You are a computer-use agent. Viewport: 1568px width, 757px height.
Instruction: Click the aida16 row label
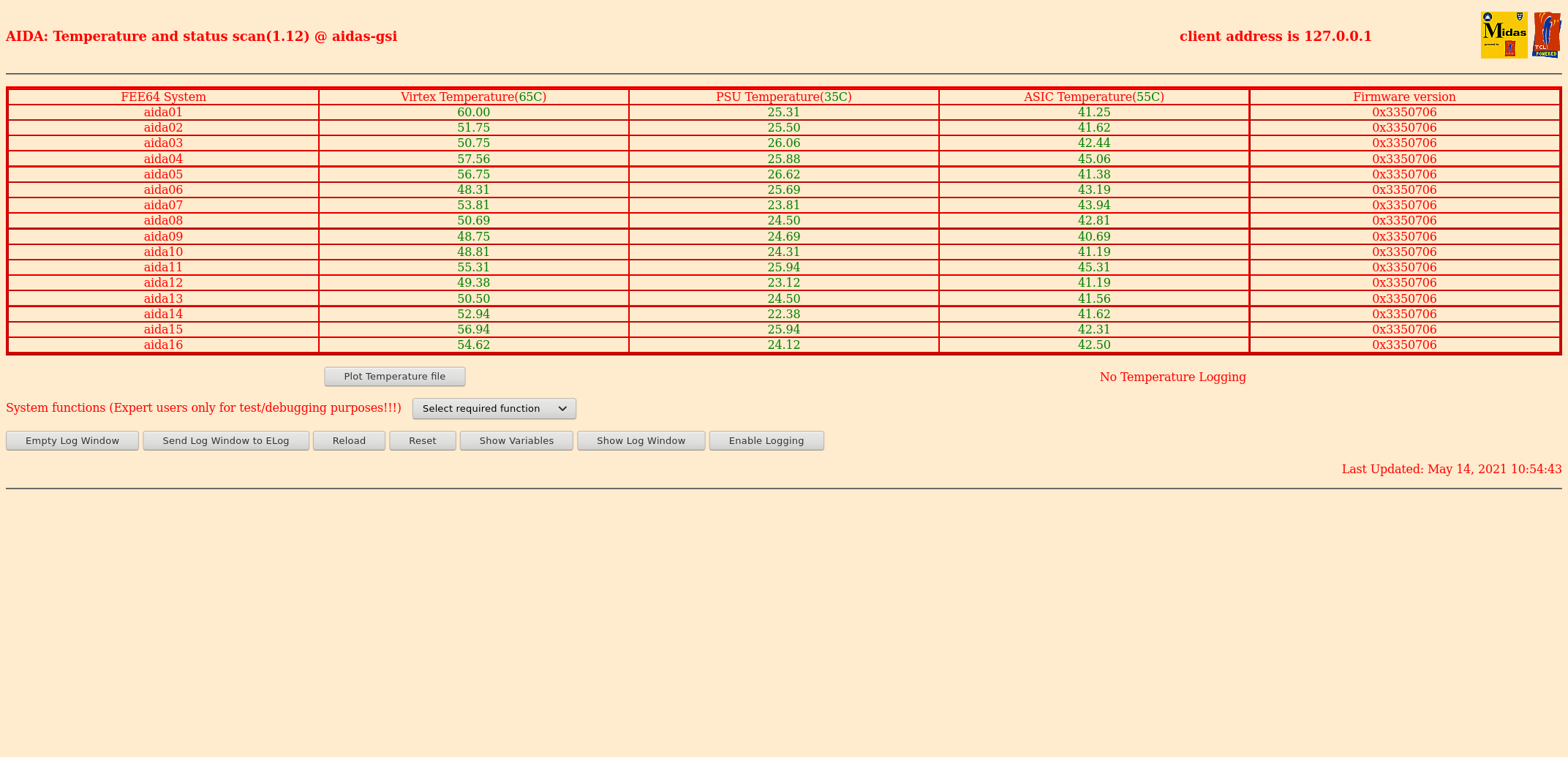[x=163, y=345]
